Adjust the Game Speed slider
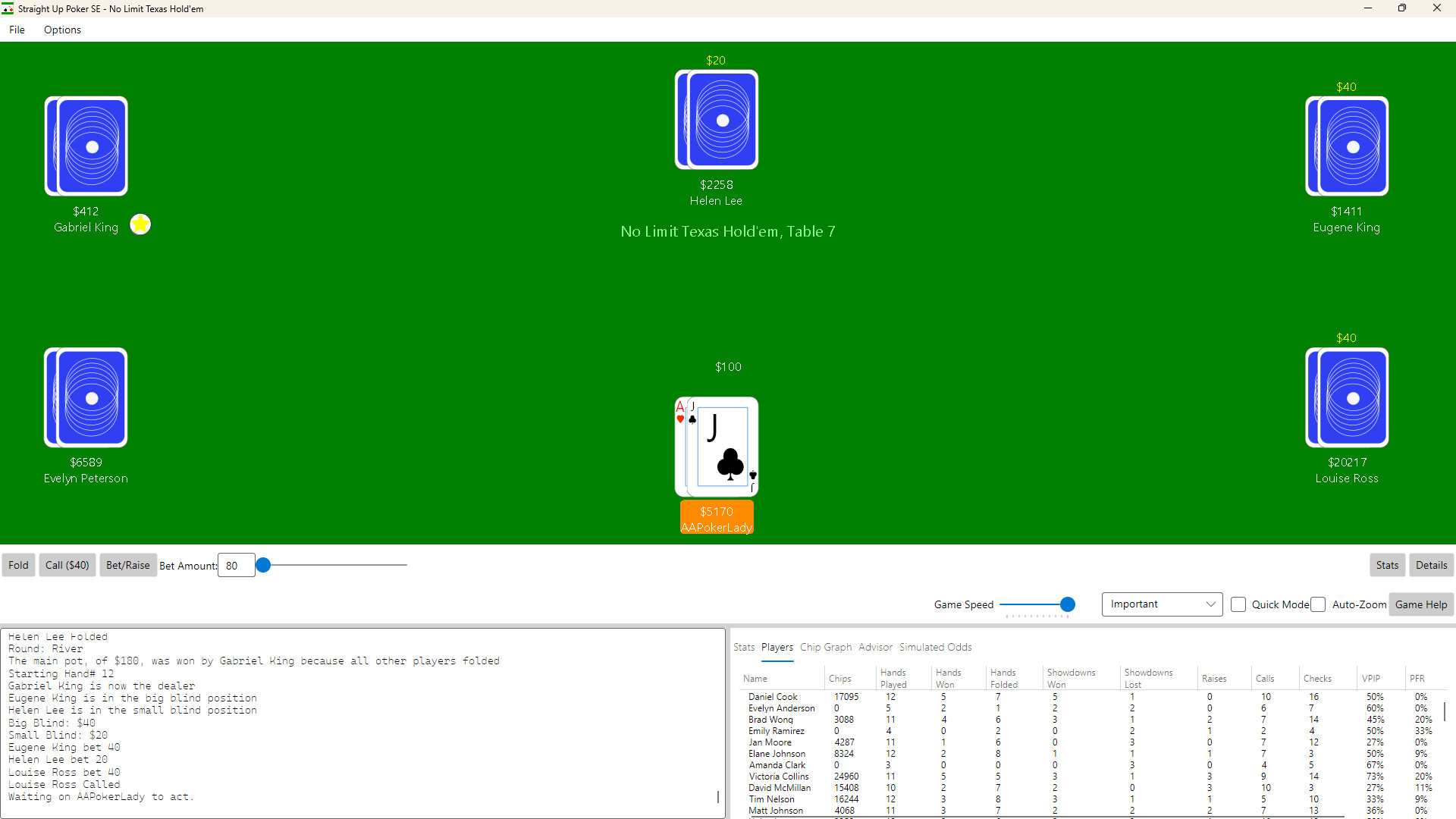 pos(1067,604)
